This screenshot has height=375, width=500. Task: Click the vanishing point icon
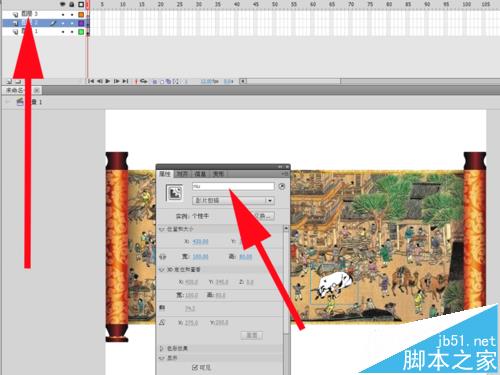(162, 322)
